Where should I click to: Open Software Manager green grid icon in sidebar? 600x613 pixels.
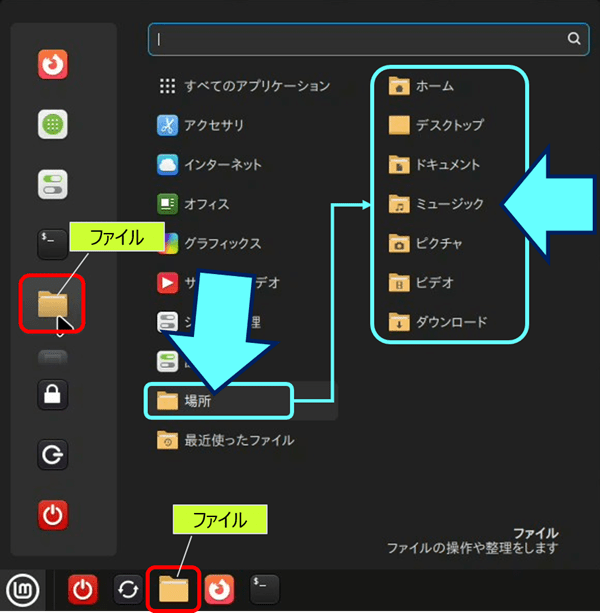(x=53, y=124)
